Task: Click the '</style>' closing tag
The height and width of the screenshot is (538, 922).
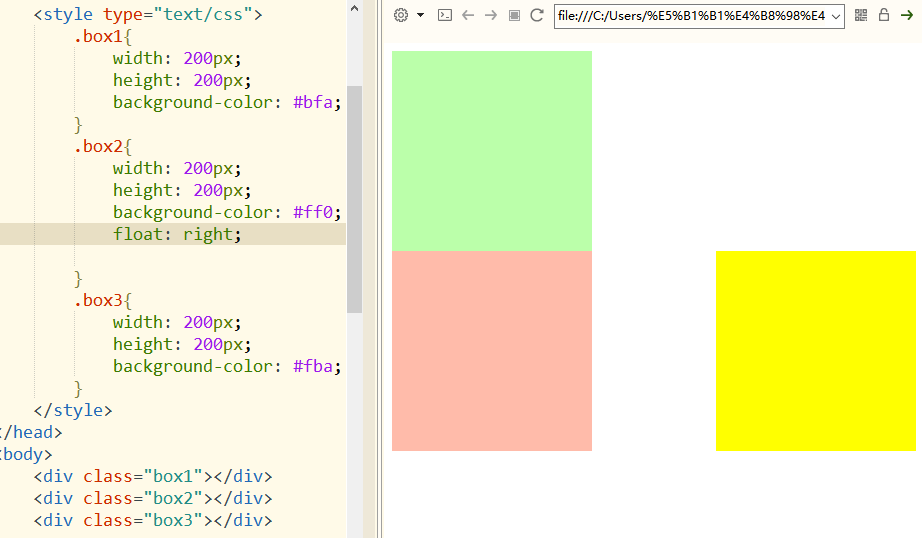Action: [x=73, y=410]
